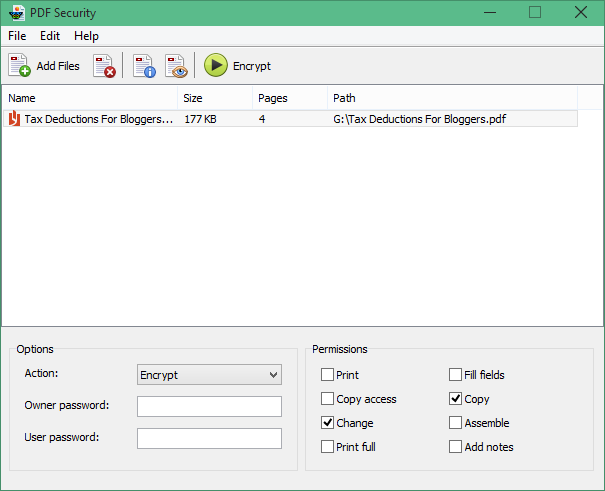The width and height of the screenshot is (605, 491).
Task: Enable the Add notes checkbox
Action: point(456,447)
